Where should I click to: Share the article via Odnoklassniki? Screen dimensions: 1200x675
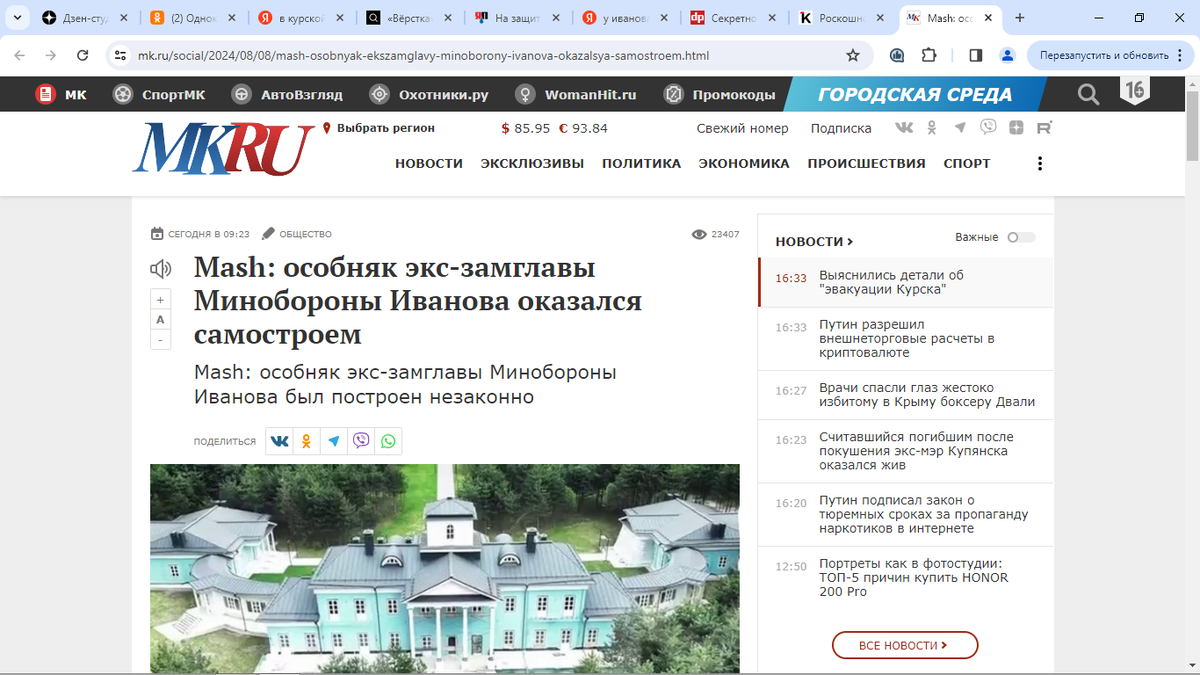click(306, 441)
